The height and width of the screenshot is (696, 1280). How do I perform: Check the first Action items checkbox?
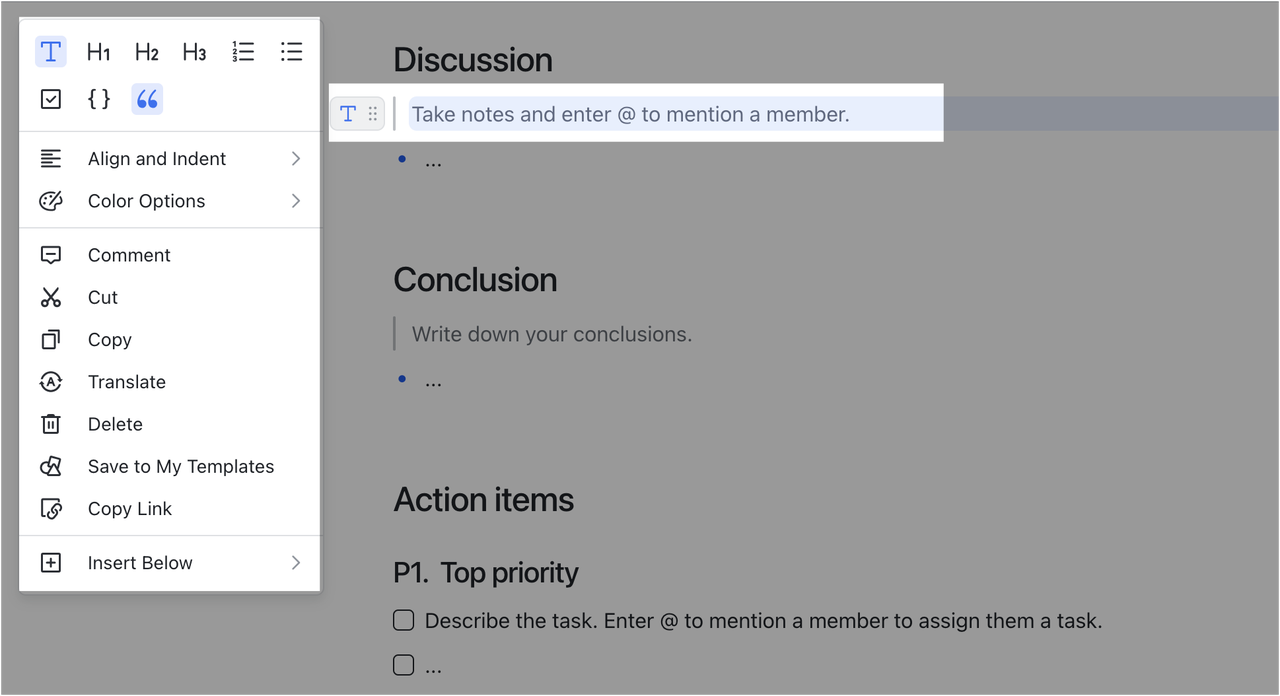(x=403, y=620)
